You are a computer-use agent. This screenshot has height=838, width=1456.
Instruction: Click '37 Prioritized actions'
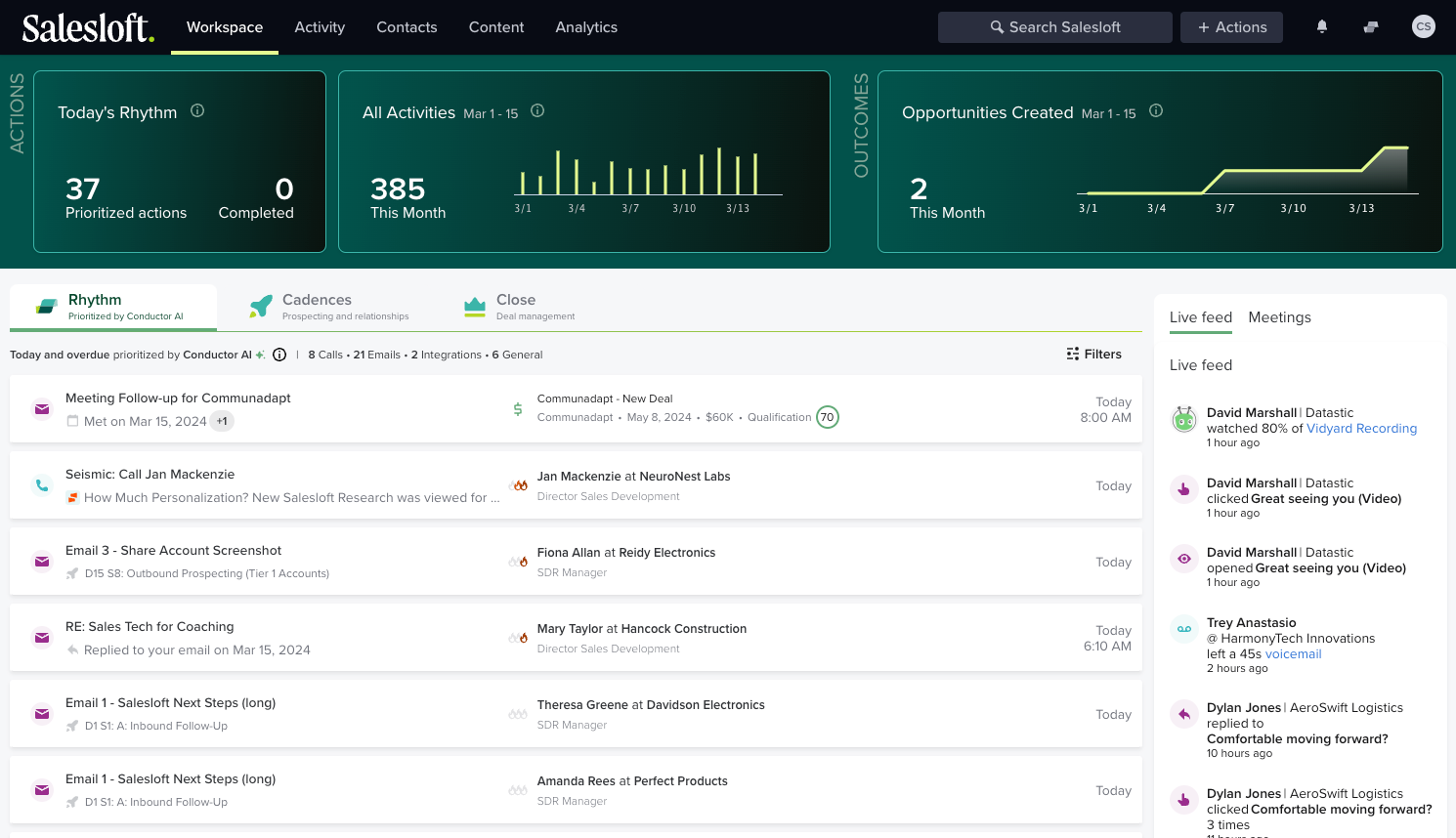(126, 198)
